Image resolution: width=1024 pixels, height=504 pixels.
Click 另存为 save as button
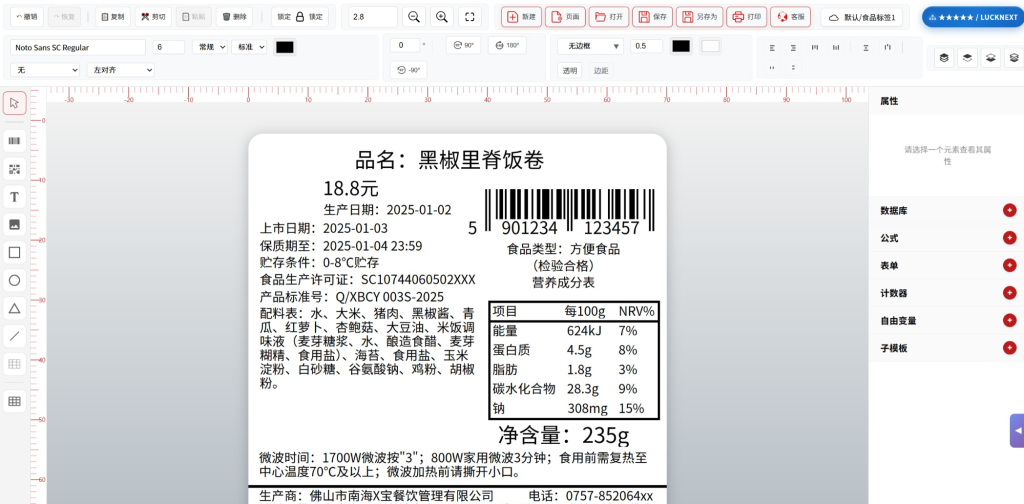[x=700, y=17]
